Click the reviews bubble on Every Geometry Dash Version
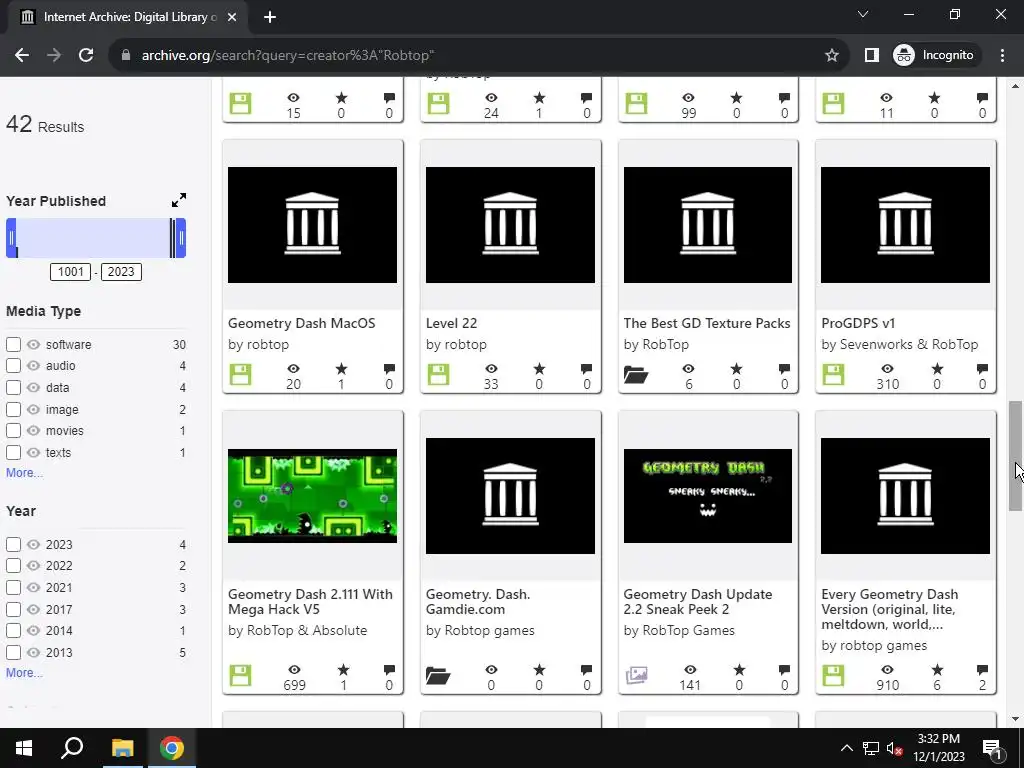This screenshot has width=1024, height=768. pos(982,669)
